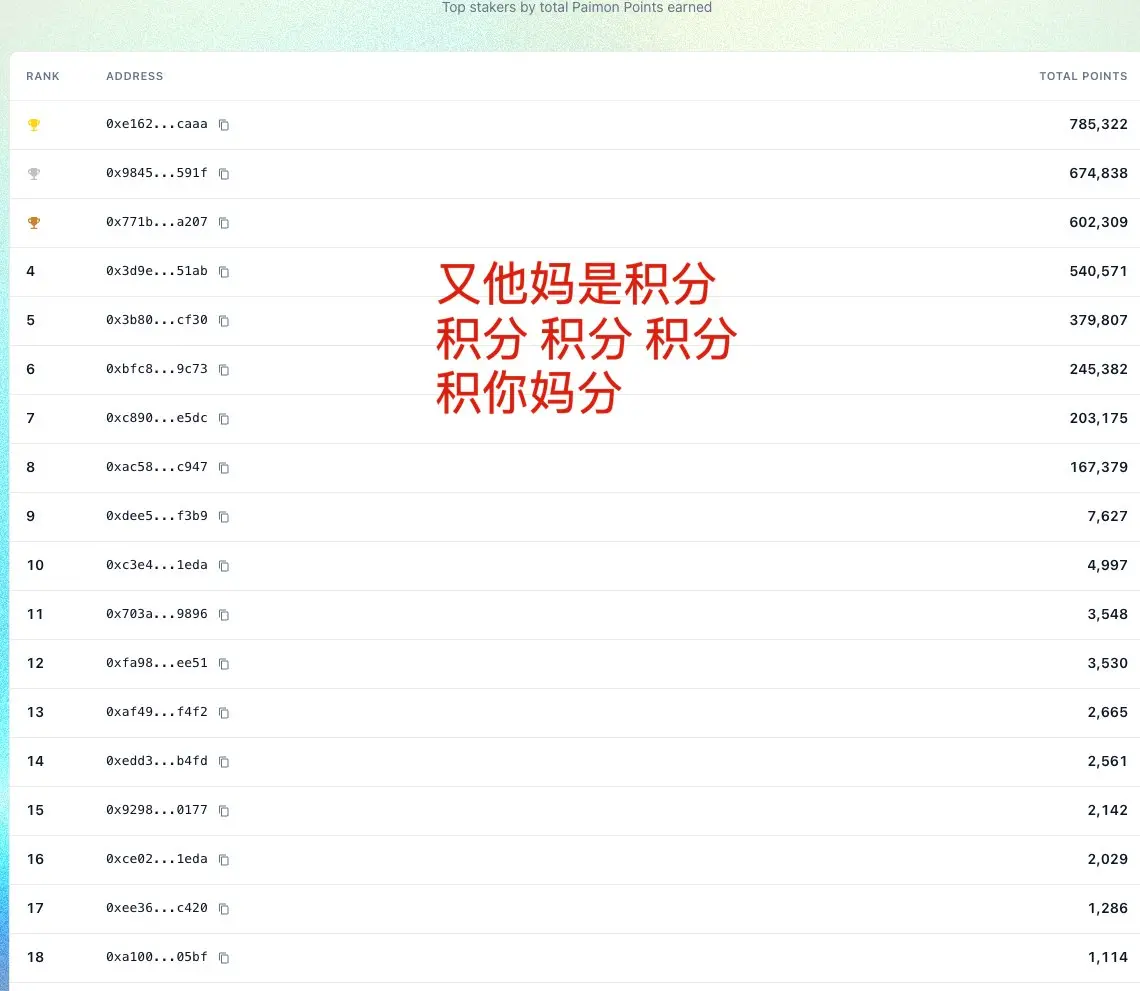Click total points value 3,548

1107,614
